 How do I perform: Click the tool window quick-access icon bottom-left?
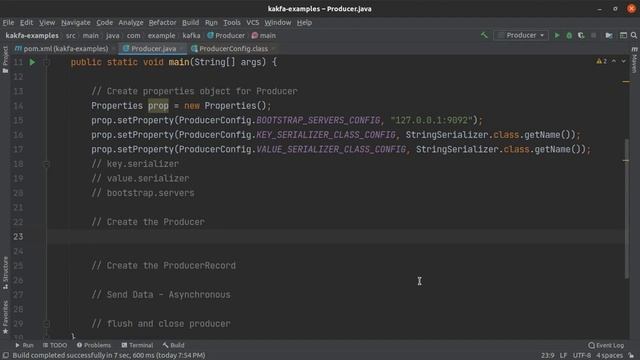pos(5,355)
